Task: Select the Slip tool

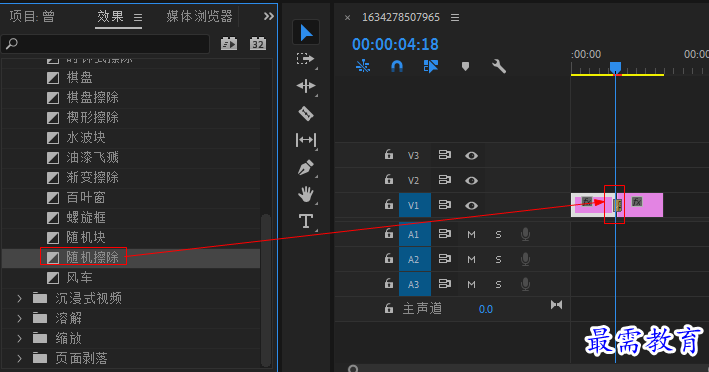Action: tap(306, 140)
